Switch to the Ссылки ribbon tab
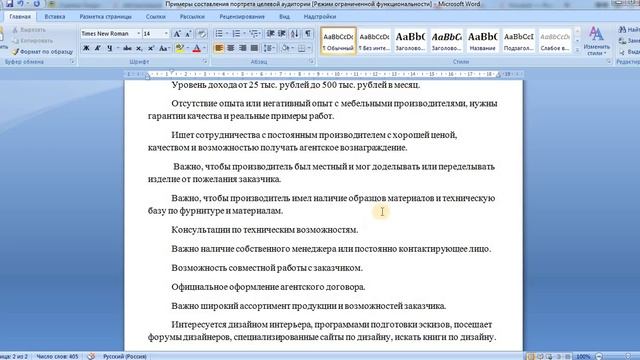Screen dimensions: 640x360 pos(156,17)
